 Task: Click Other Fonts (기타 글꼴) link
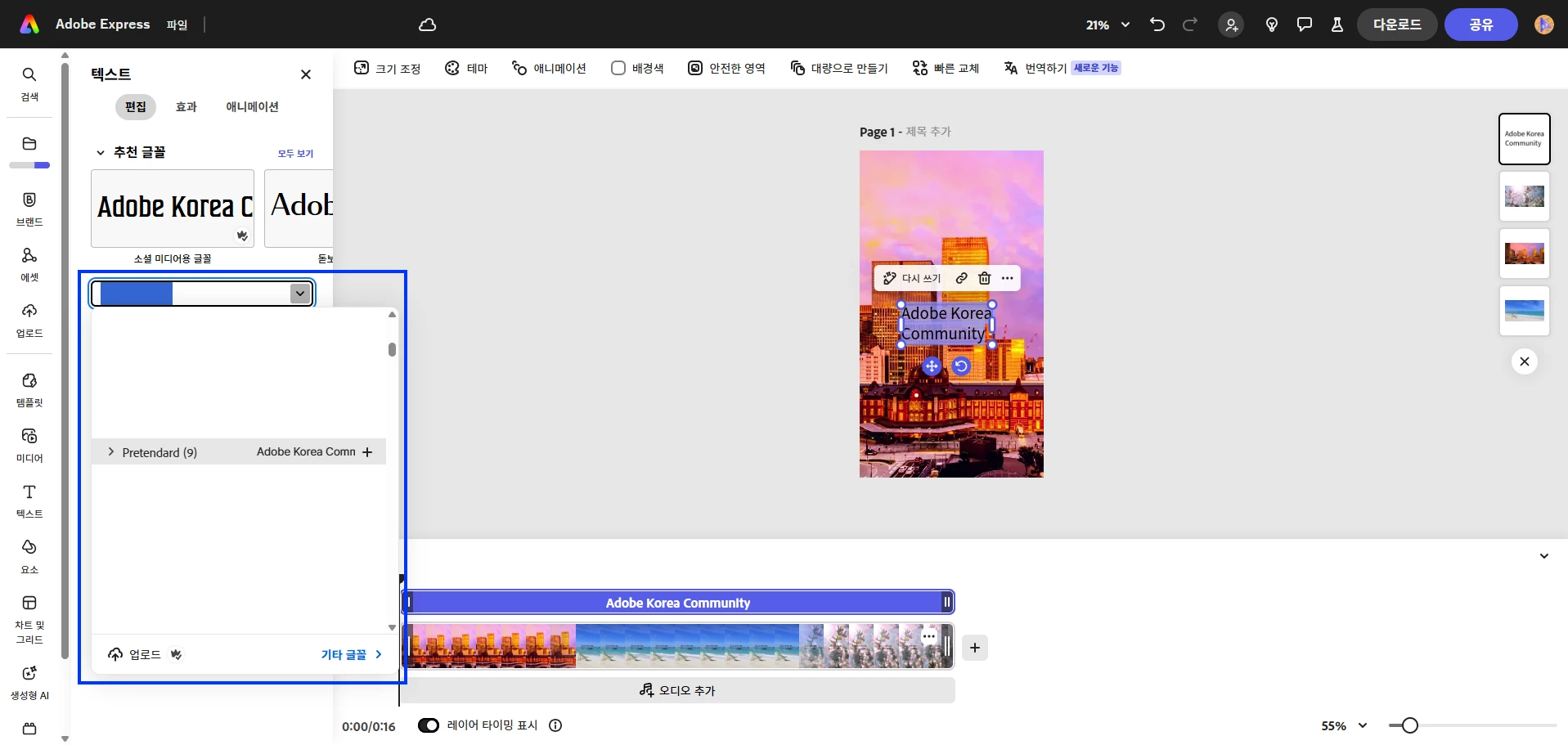pyautogui.click(x=352, y=654)
